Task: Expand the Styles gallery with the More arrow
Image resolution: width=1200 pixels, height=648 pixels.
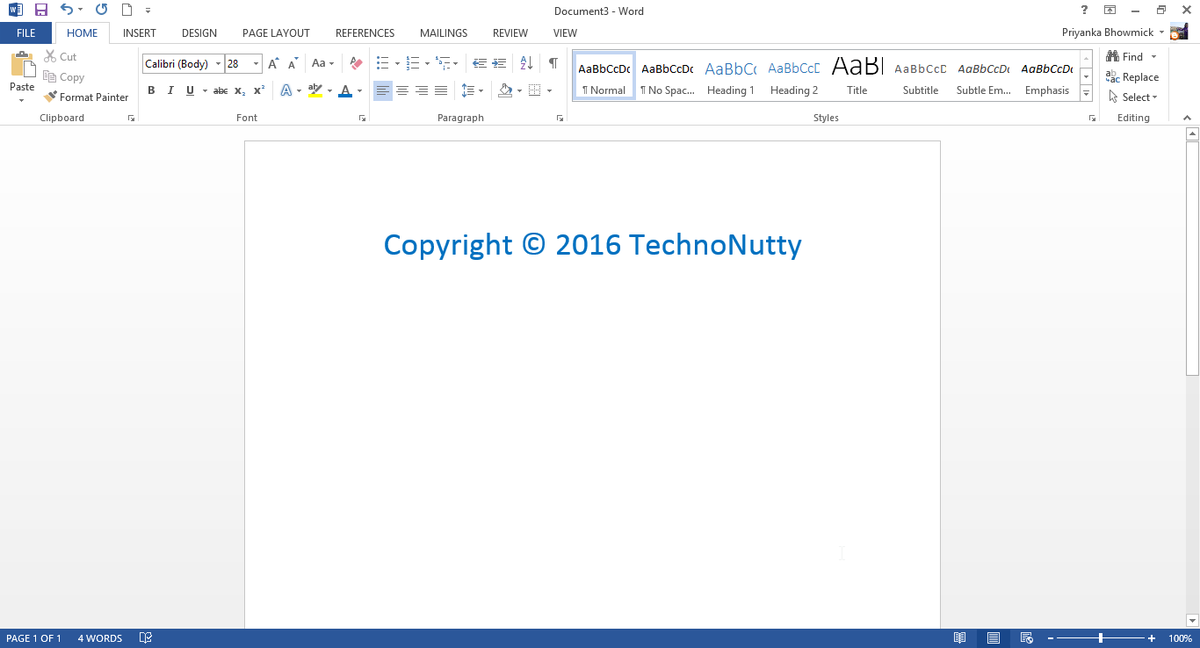Action: point(1086,92)
